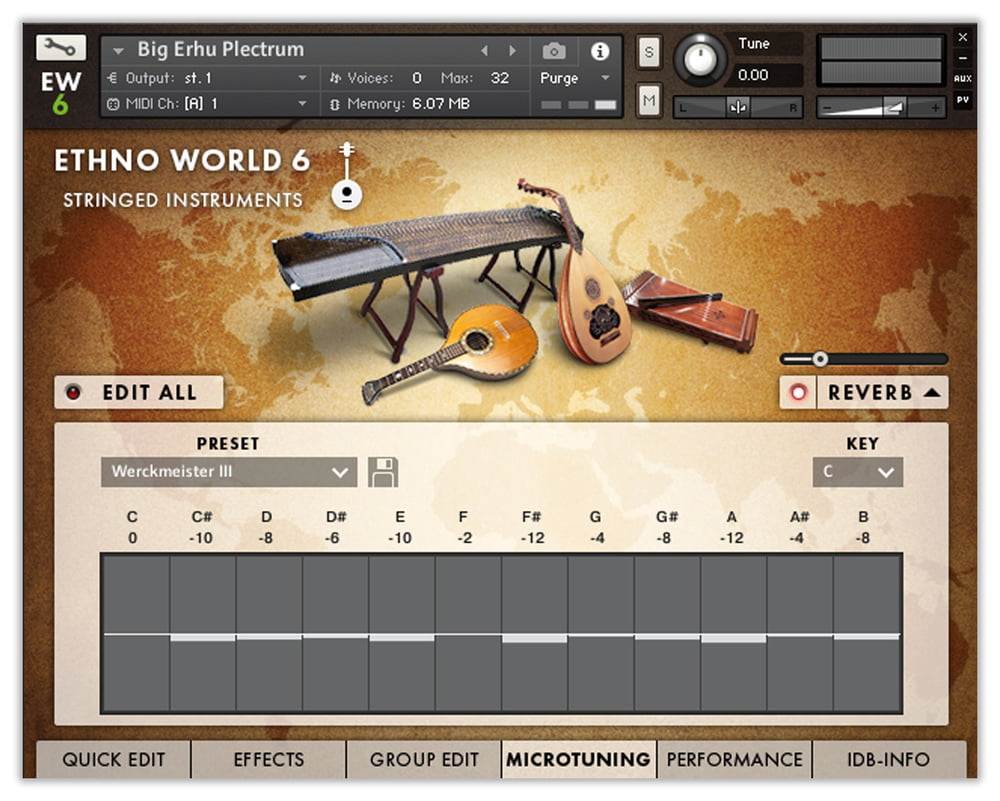Open the IDB-INFO tab

[888, 760]
